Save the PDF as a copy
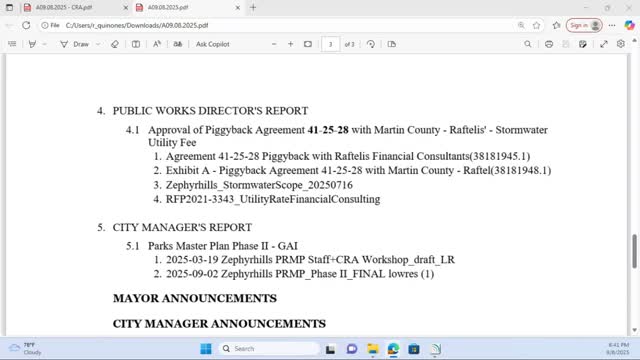Viewport: 640px width, 360px height. [583, 44]
